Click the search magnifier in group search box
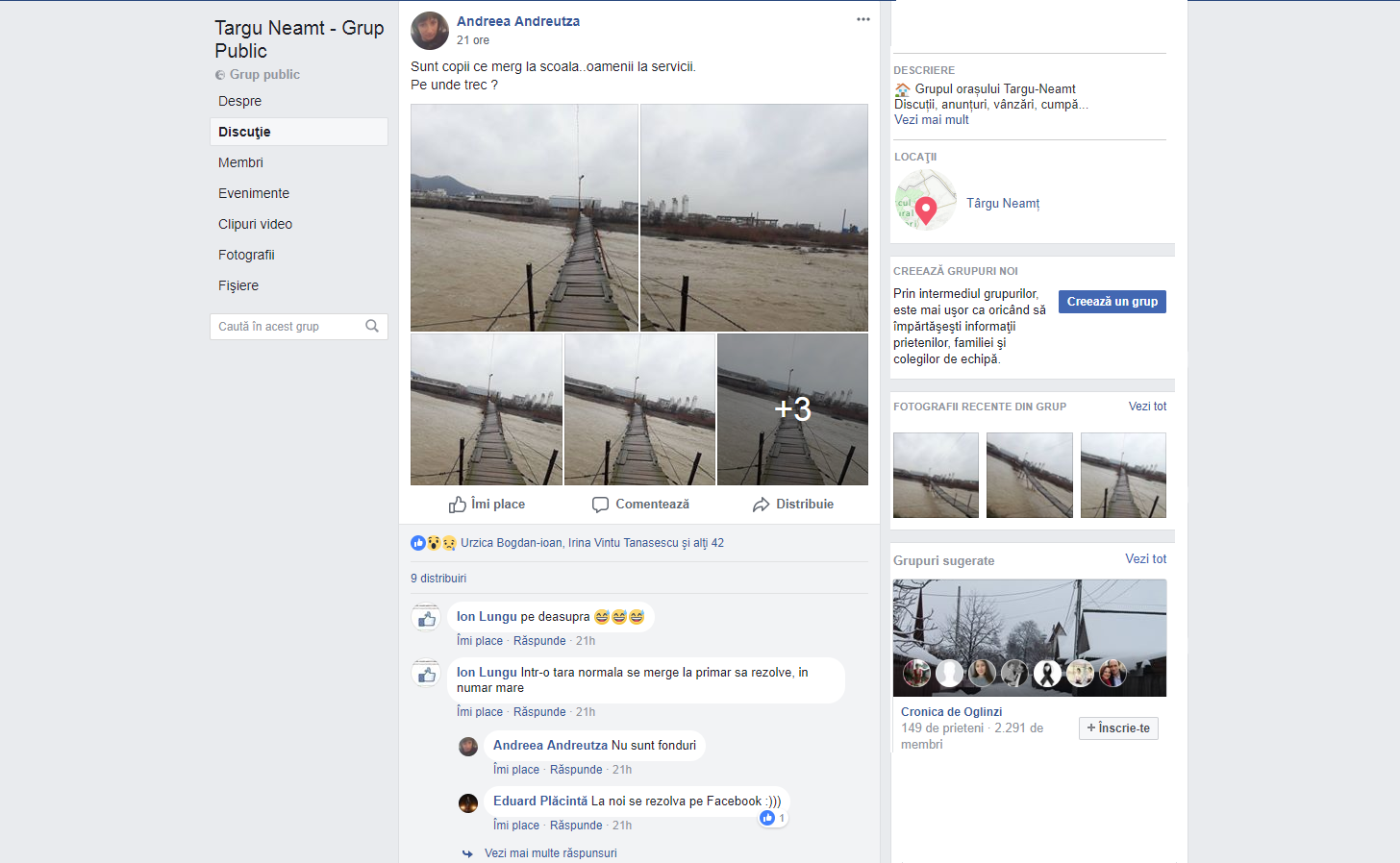The height and width of the screenshot is (863, 1400). tap(372, 327)
